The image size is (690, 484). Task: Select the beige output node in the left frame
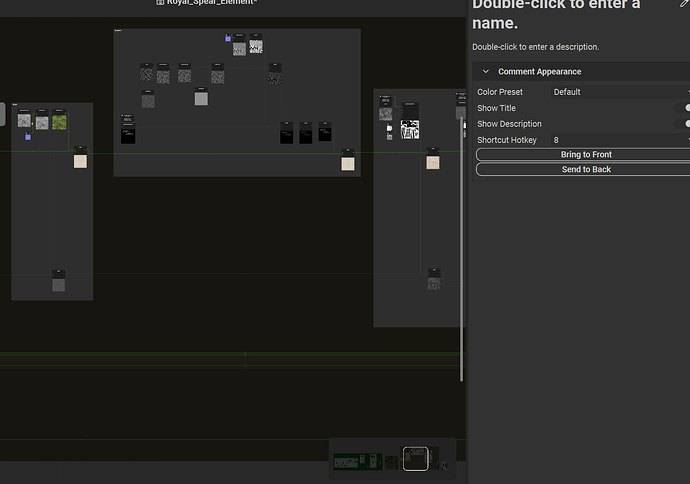80,160
